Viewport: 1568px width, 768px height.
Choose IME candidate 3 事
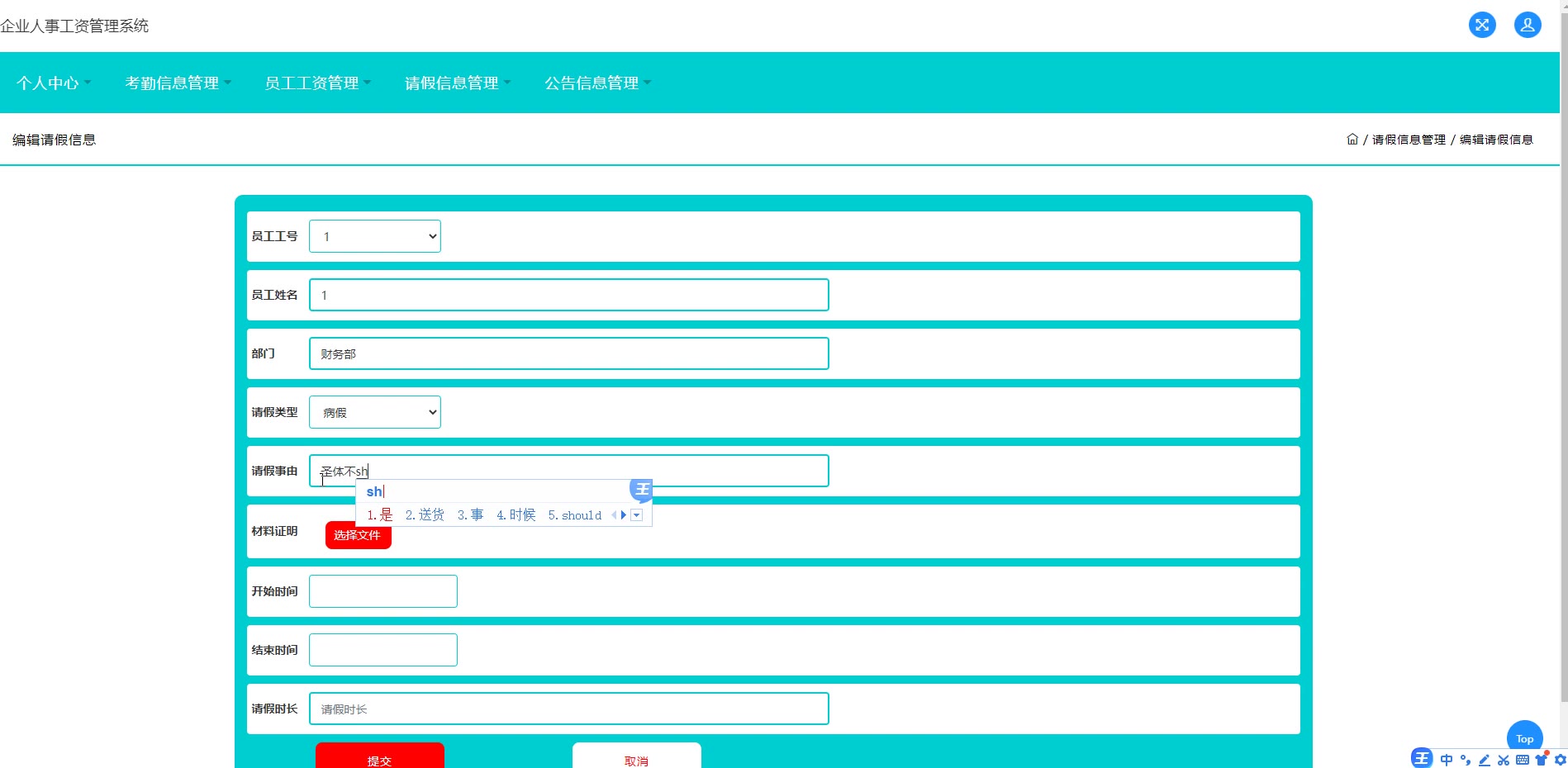[x=470, y=515]
